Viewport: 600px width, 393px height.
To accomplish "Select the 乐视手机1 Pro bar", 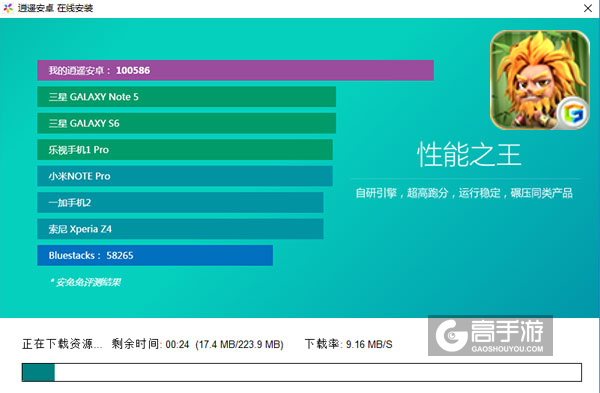I will [x=185, y=150].
